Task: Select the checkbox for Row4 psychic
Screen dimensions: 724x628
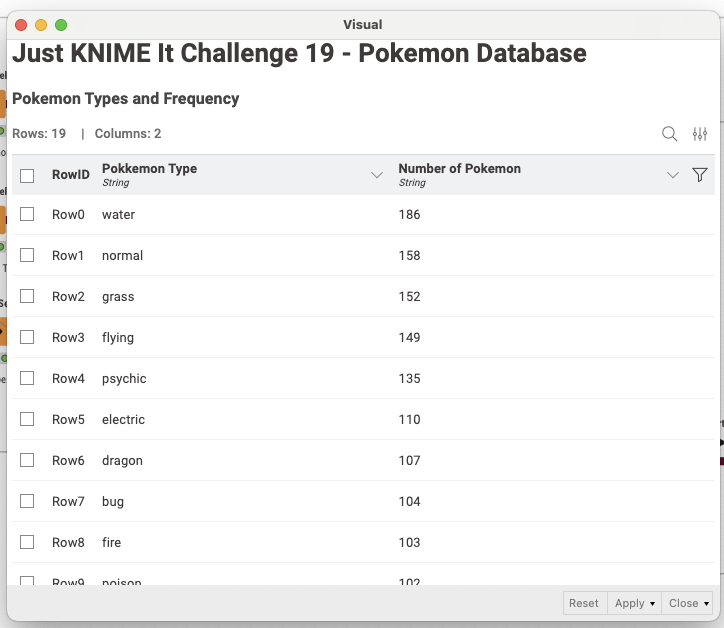Action: pyautogui.click(x=27, y=378)
